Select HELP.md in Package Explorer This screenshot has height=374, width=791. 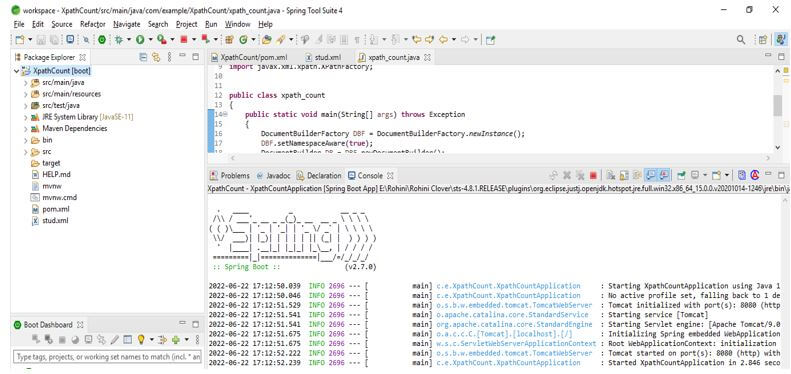pos(56,175)
